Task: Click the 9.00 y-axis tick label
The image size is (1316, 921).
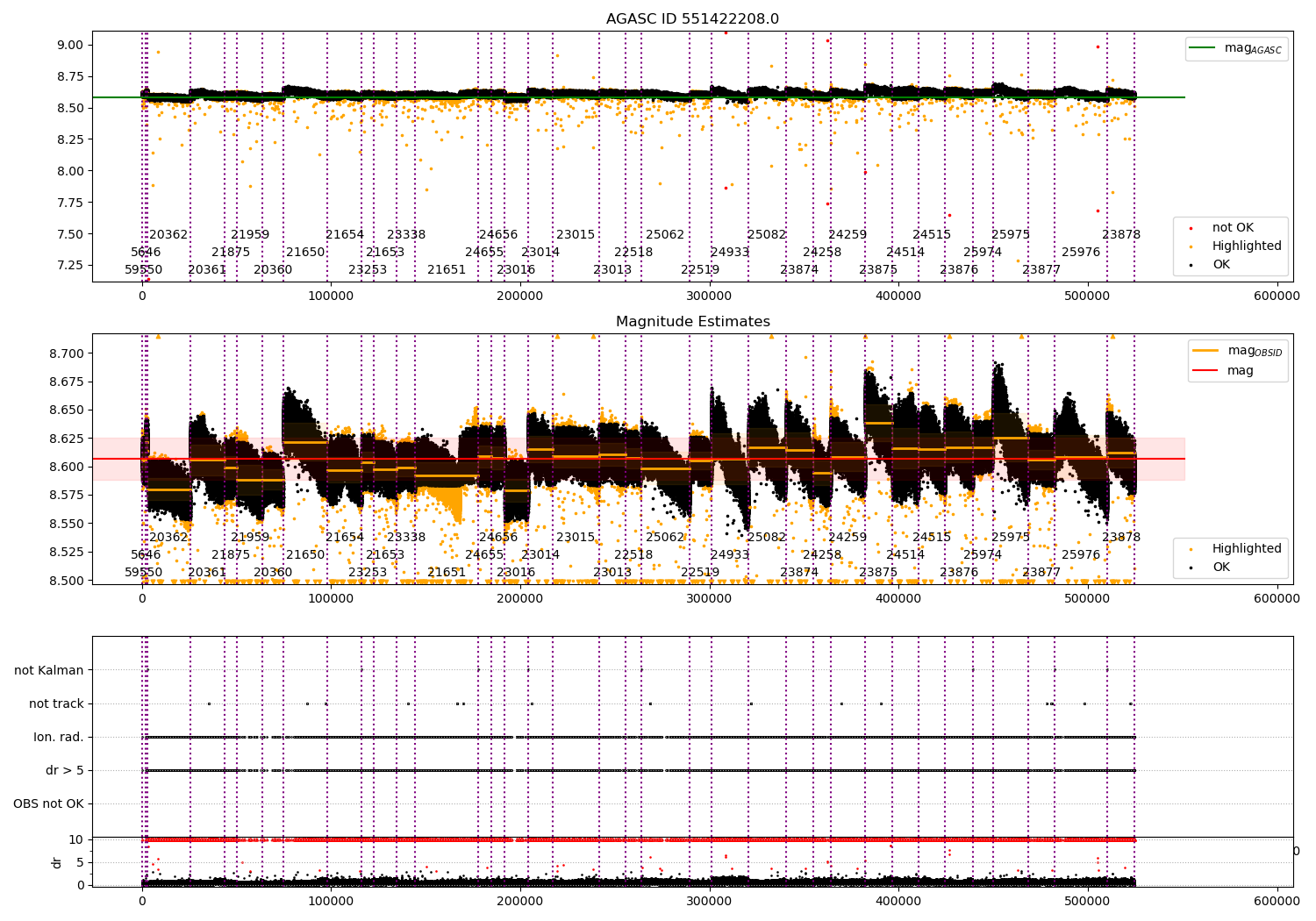Action: tap(70, 45)
